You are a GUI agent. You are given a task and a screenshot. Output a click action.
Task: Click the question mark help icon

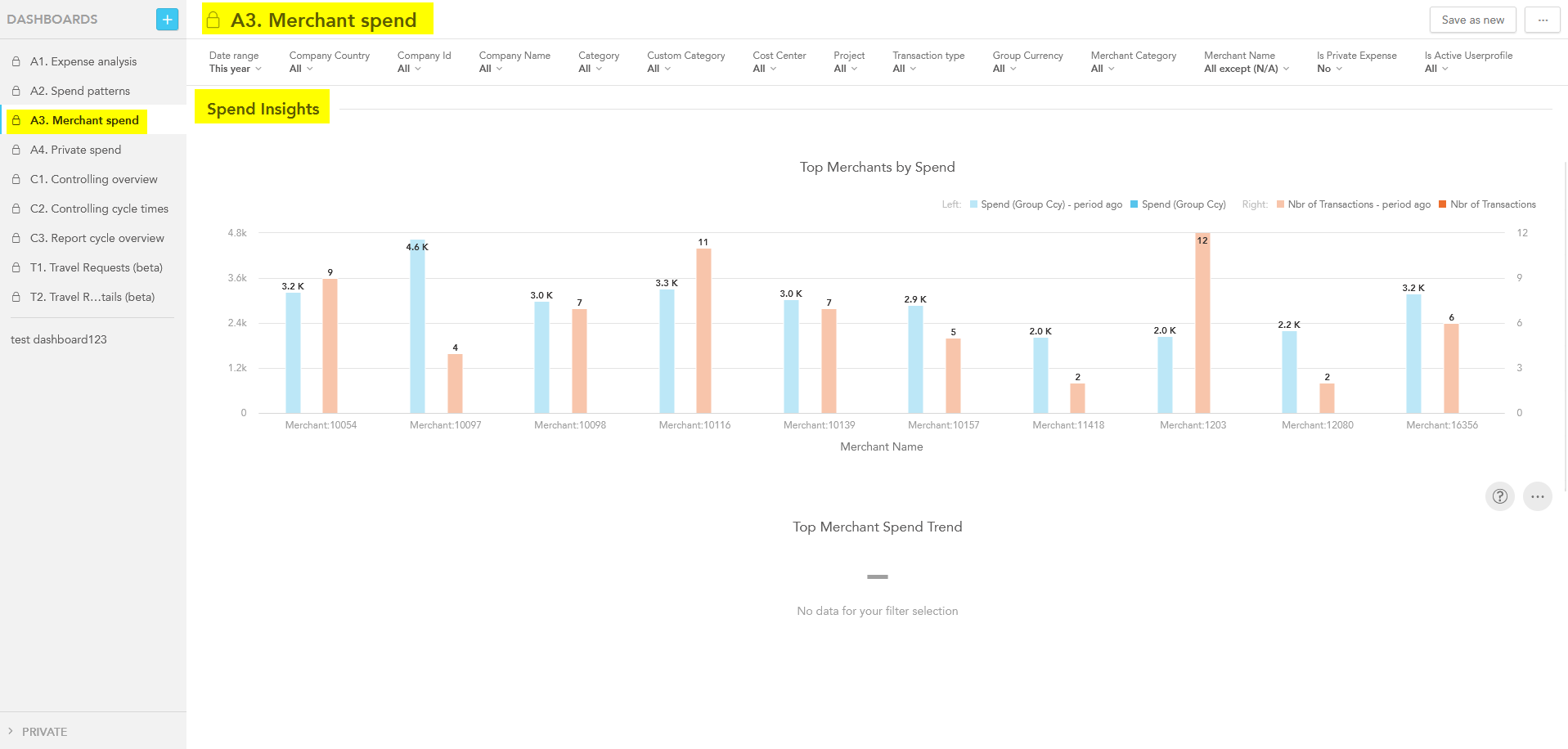coord(1499,496)
